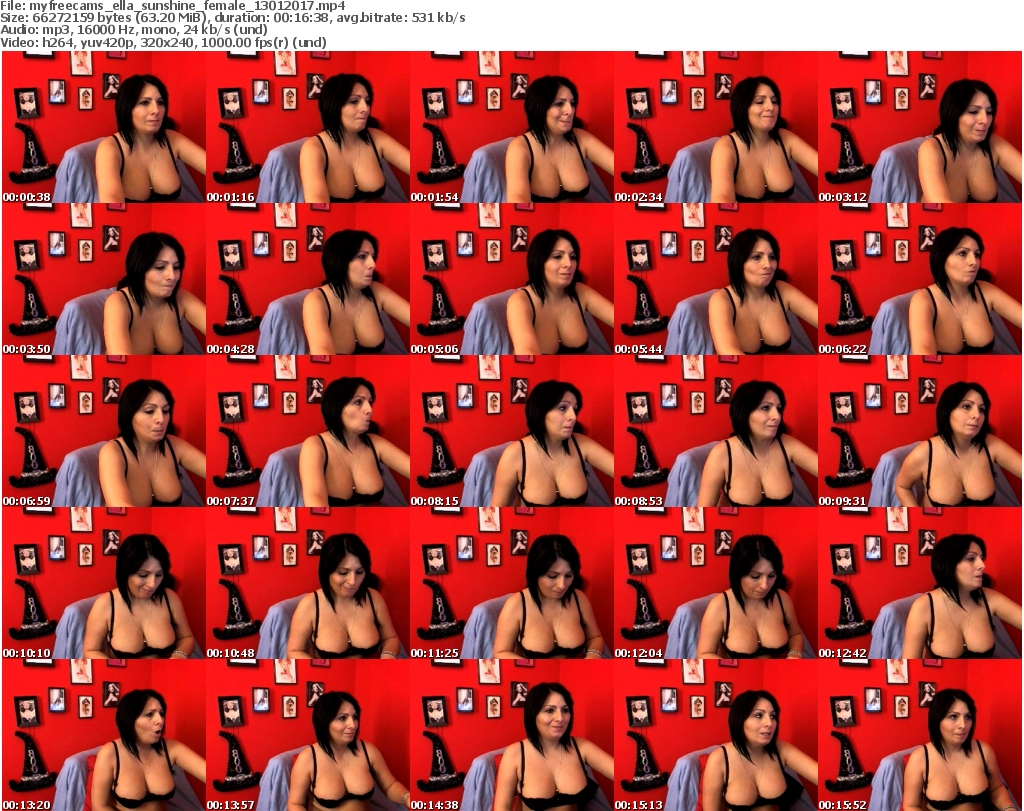Choose the frame stamped 00:06:22

(x=920, y=279)
